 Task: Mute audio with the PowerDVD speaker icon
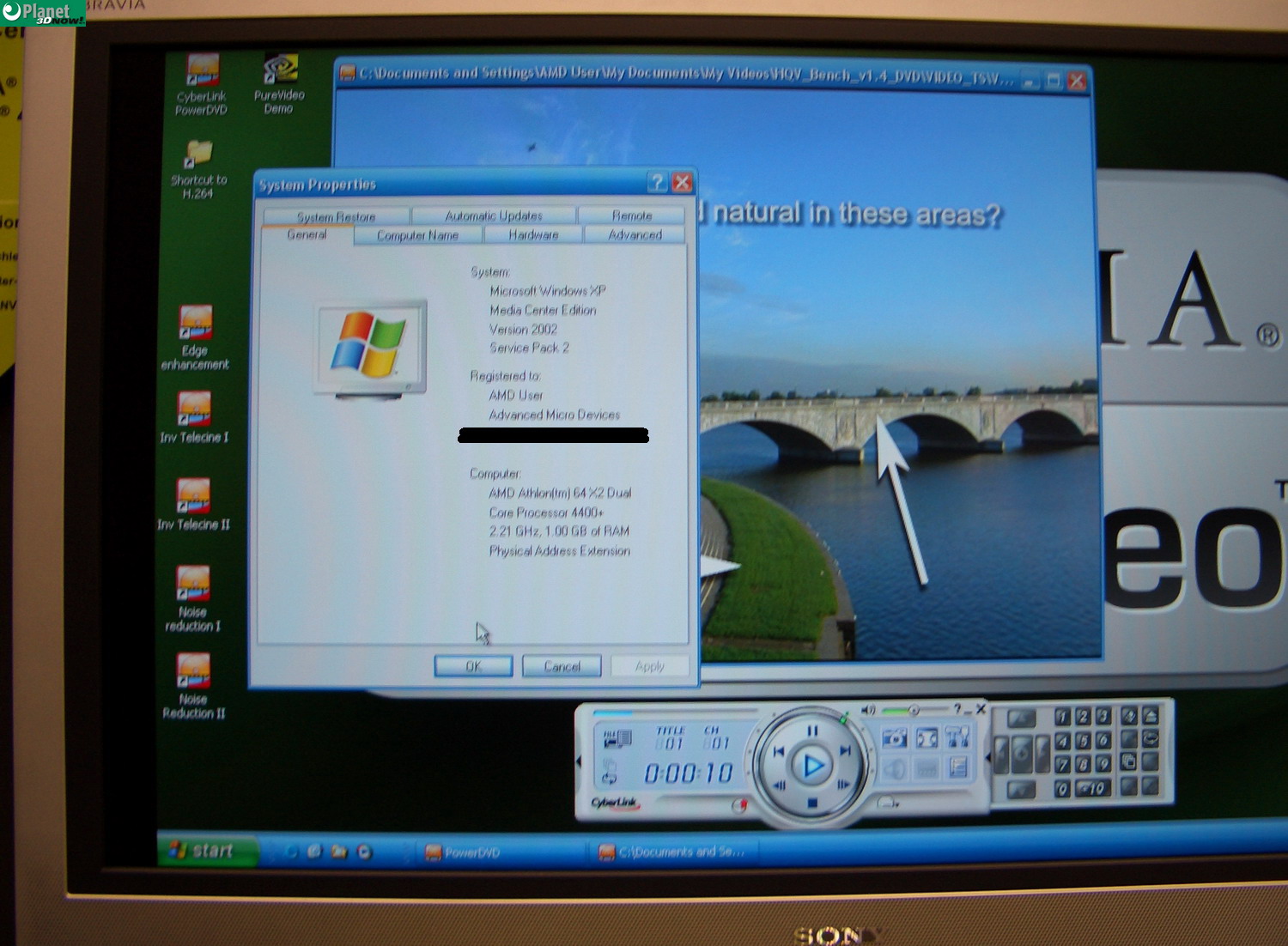coord(868,710)
